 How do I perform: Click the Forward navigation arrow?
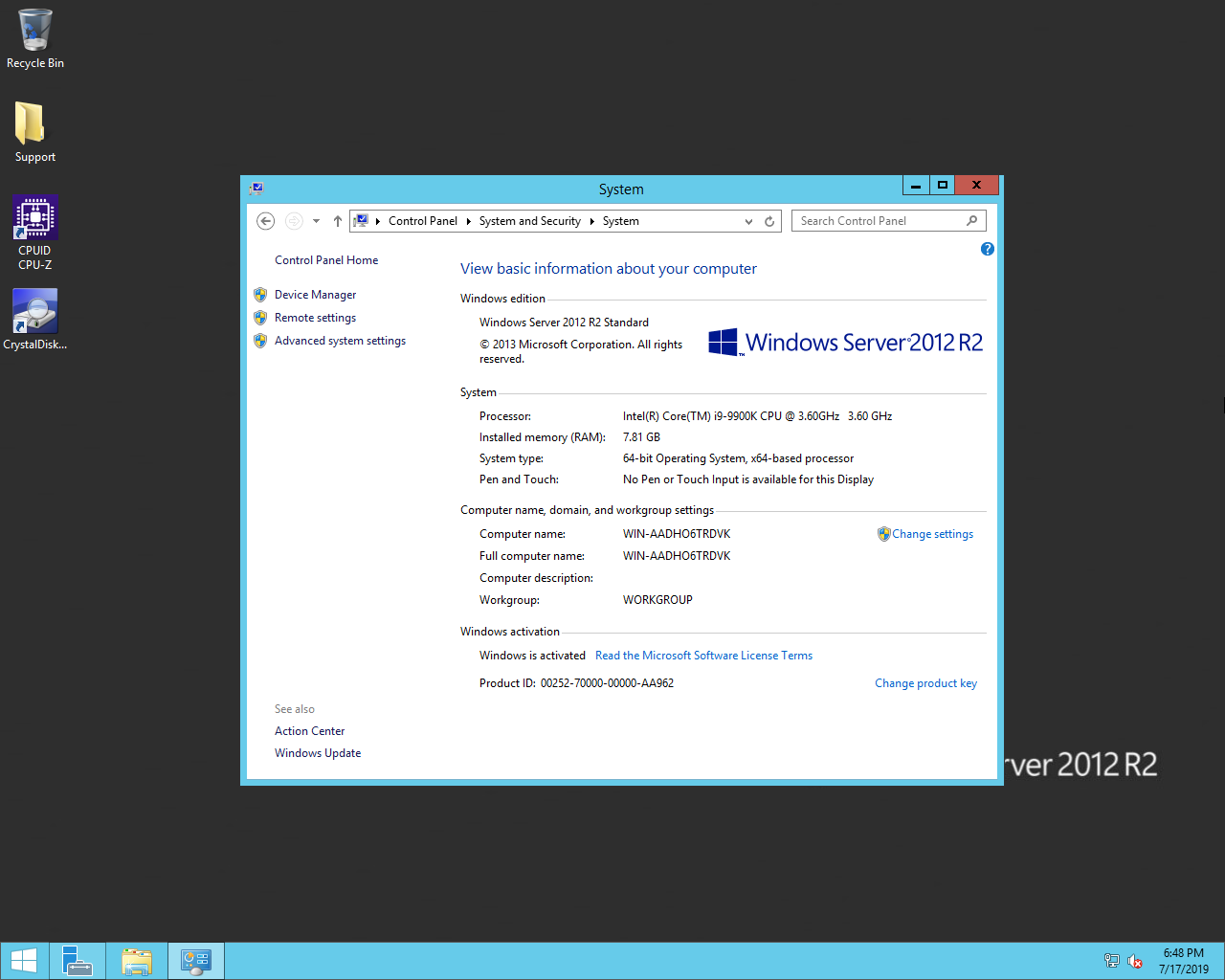coord(294,221)
